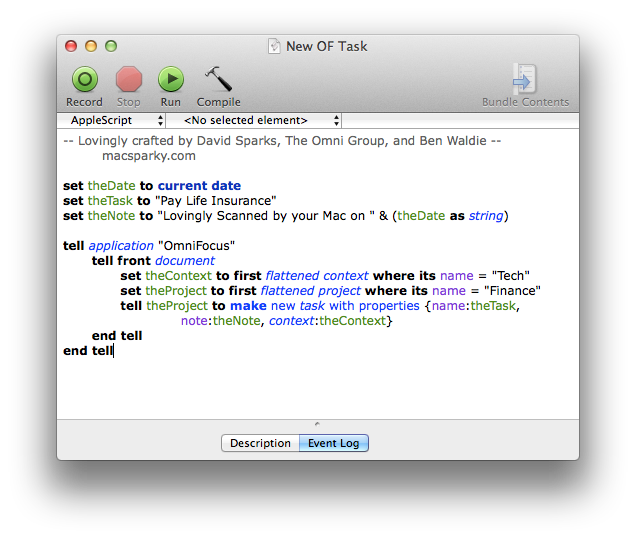Zoom the New OF Task window
The width and height of the screenshot is (636, 539).
(x=111, y=46)
